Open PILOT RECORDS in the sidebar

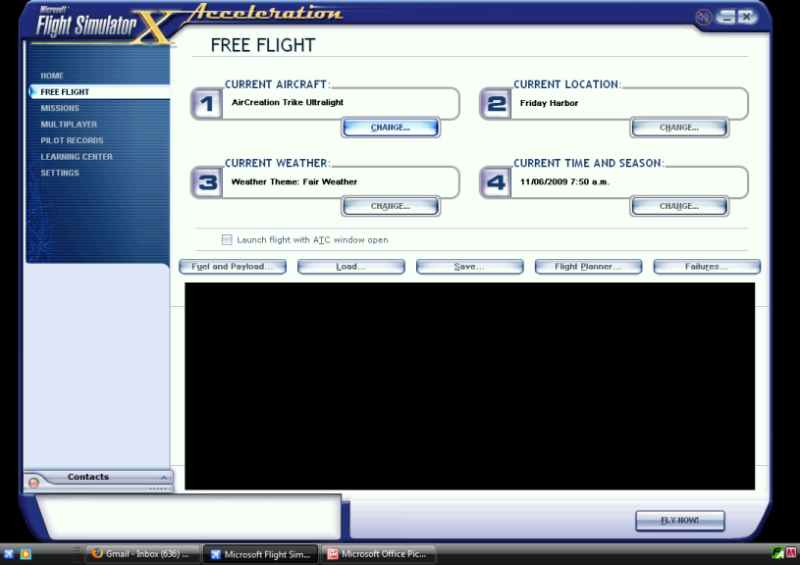click(x=72, y=140)
